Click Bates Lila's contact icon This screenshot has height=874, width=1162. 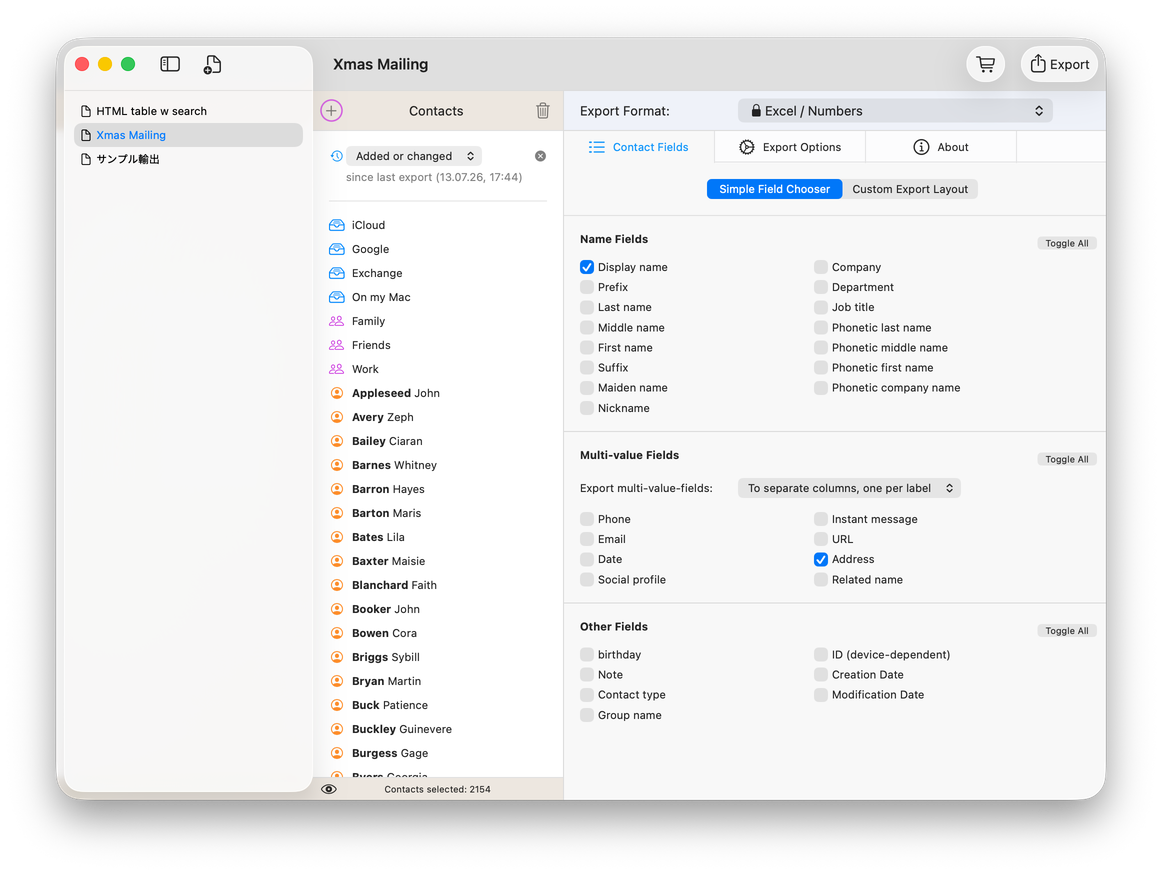(x=336, y=537)
